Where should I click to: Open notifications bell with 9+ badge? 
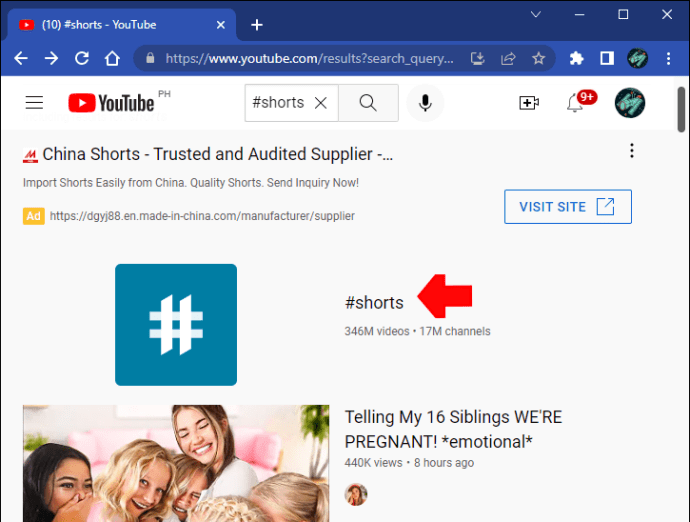pyautogui.click(x=576, y=102)
